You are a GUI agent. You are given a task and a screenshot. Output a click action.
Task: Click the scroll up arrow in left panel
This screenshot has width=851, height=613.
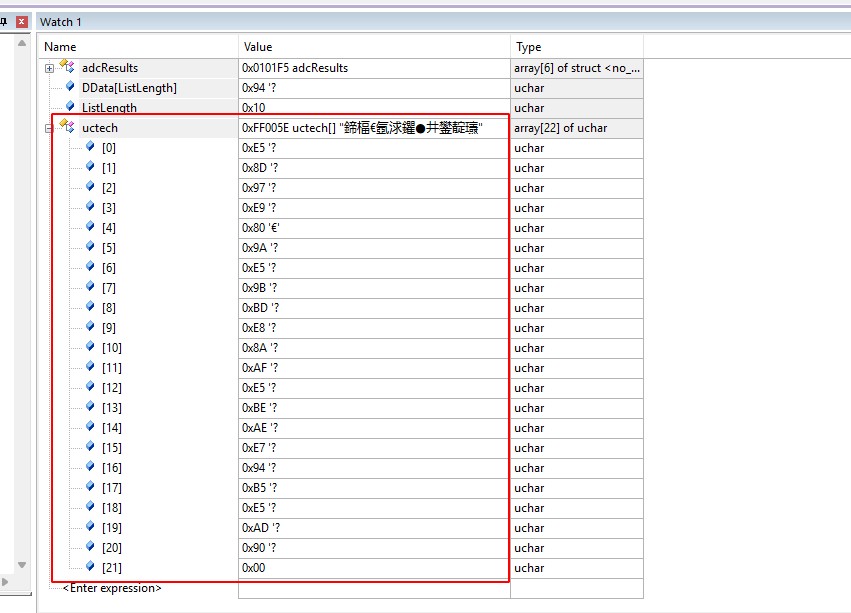(x=23, y=43)
